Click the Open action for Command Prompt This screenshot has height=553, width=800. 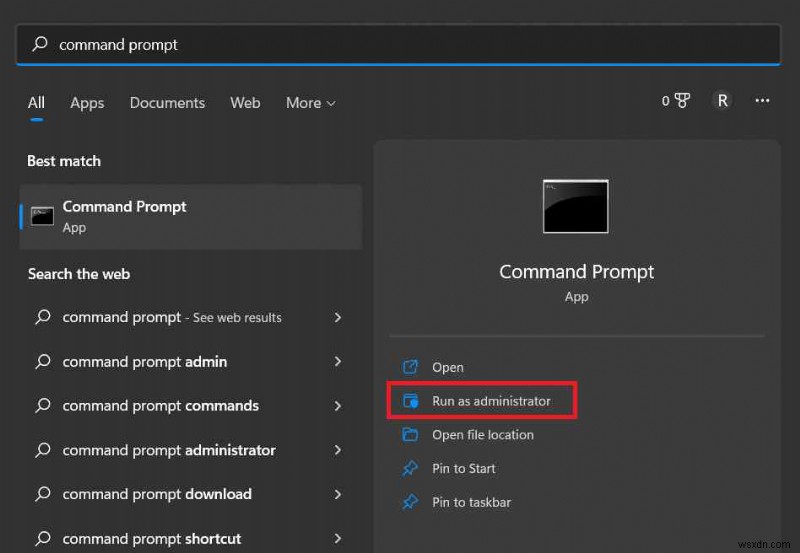click(447, 368)
